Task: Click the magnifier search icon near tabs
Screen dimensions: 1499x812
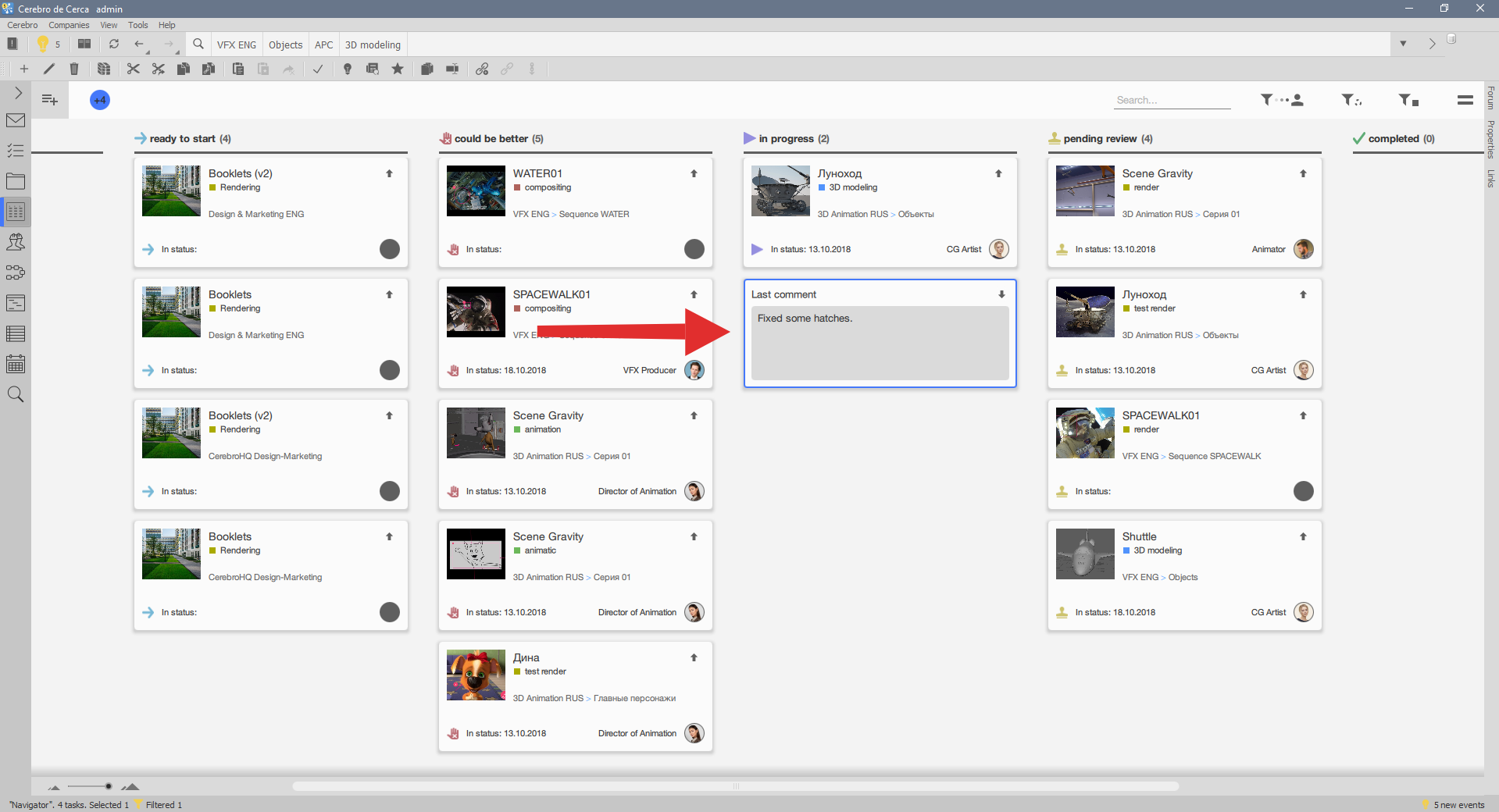Action: (198, 45)
